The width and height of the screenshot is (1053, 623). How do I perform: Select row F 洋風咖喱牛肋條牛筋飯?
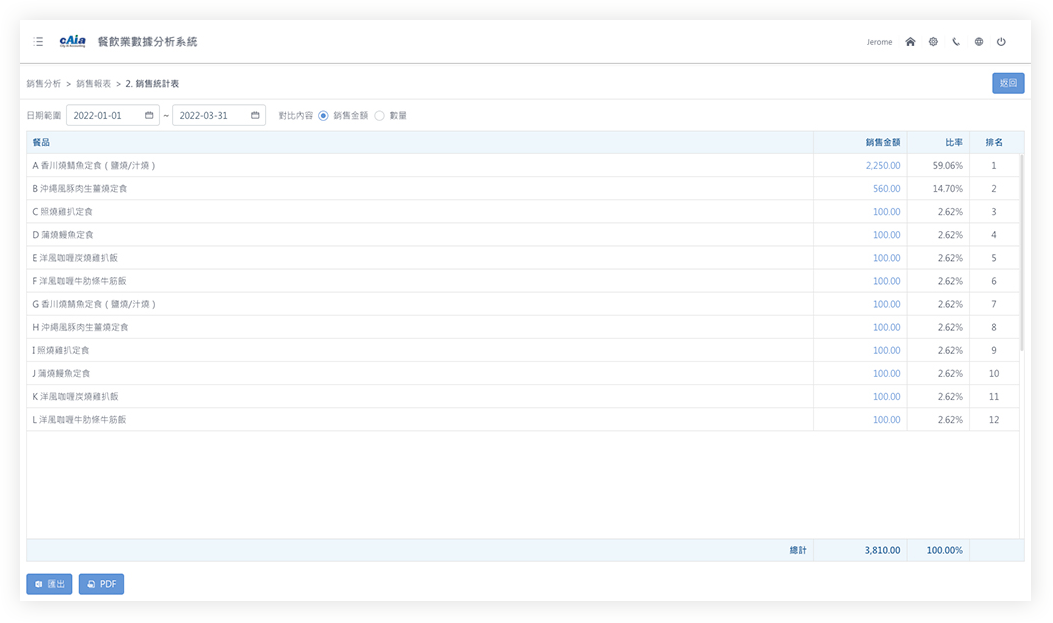click(x=522, y=281)
